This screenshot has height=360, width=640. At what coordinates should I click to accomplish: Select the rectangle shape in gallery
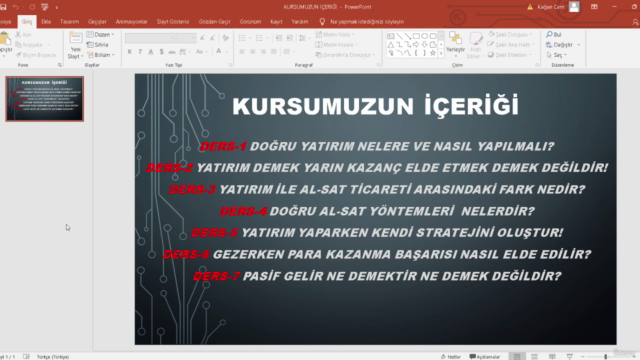point(416,36)
